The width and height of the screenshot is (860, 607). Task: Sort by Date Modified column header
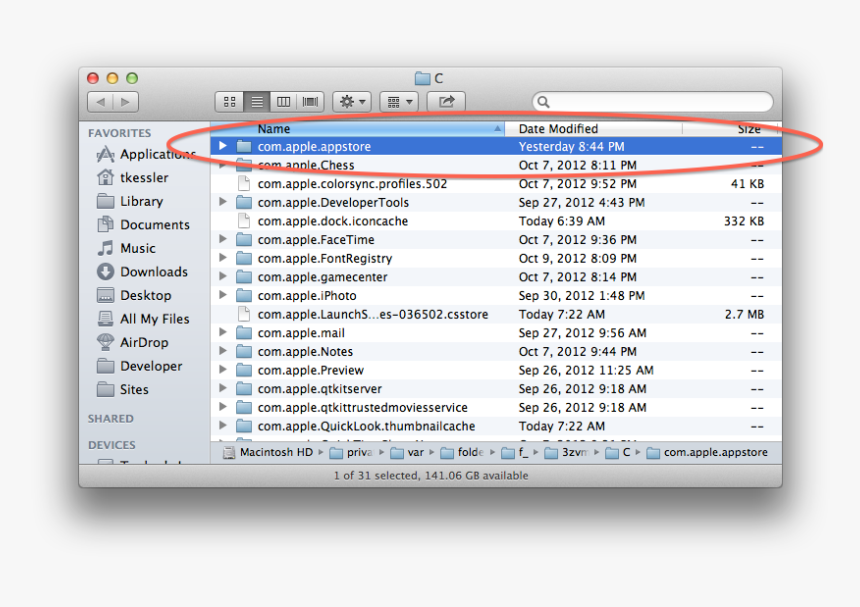(593, 129)
